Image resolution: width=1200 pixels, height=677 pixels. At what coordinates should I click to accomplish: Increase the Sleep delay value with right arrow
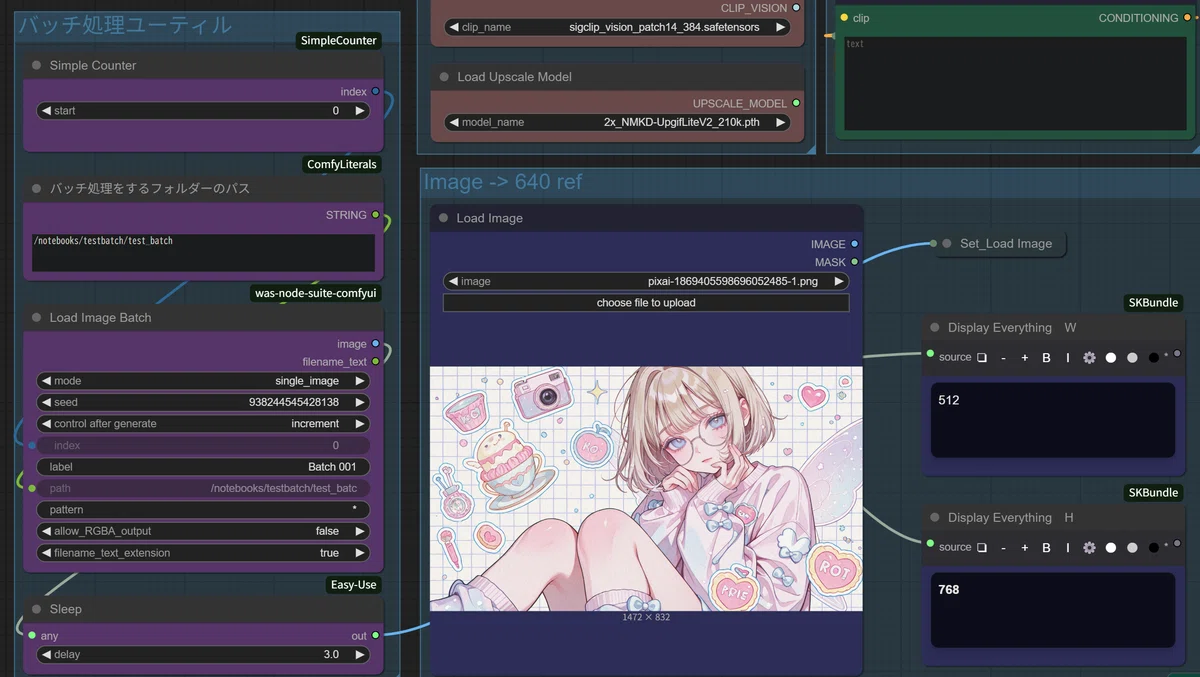click(x=359, y=655)
